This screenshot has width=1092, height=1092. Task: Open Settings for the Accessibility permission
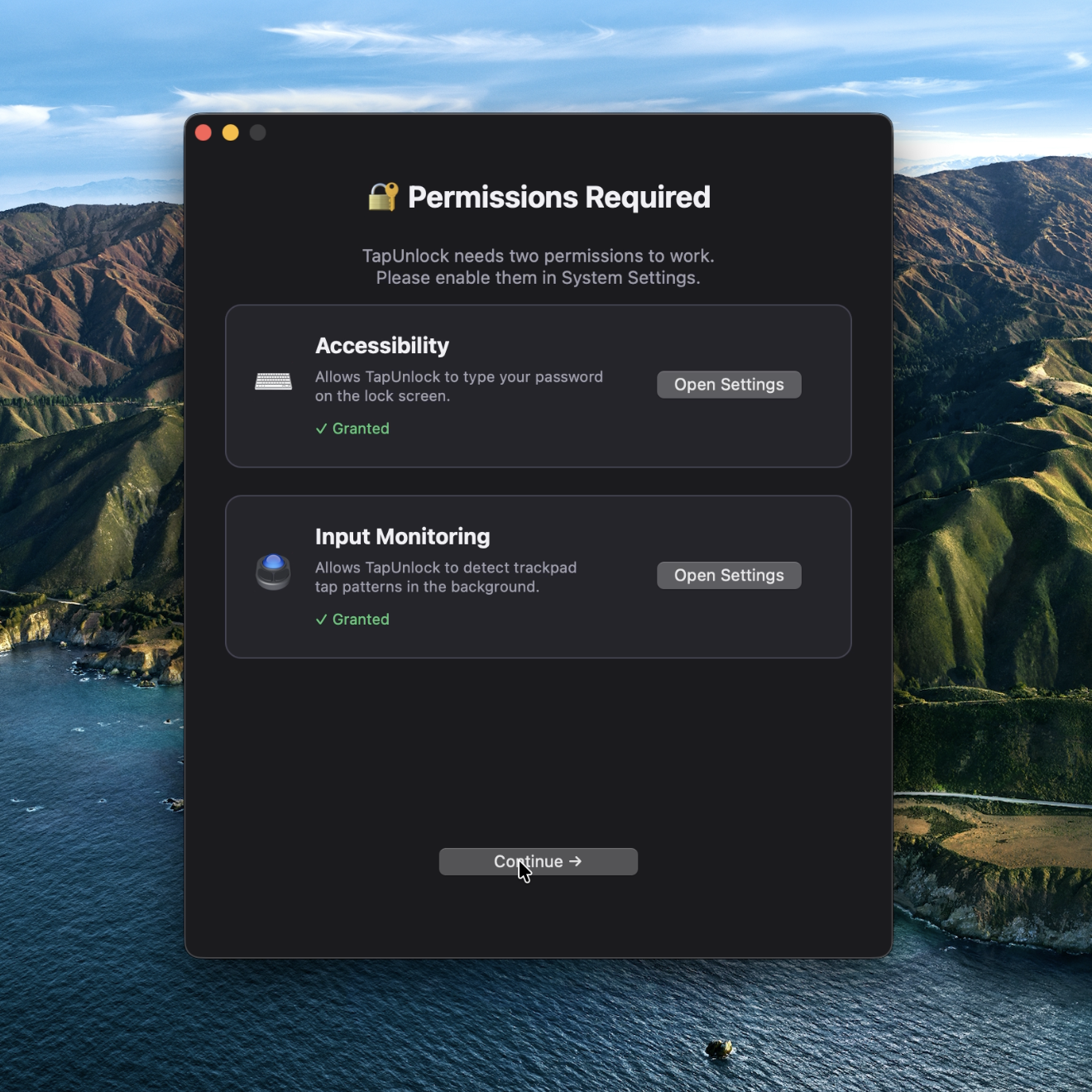[x=728, y=384]
